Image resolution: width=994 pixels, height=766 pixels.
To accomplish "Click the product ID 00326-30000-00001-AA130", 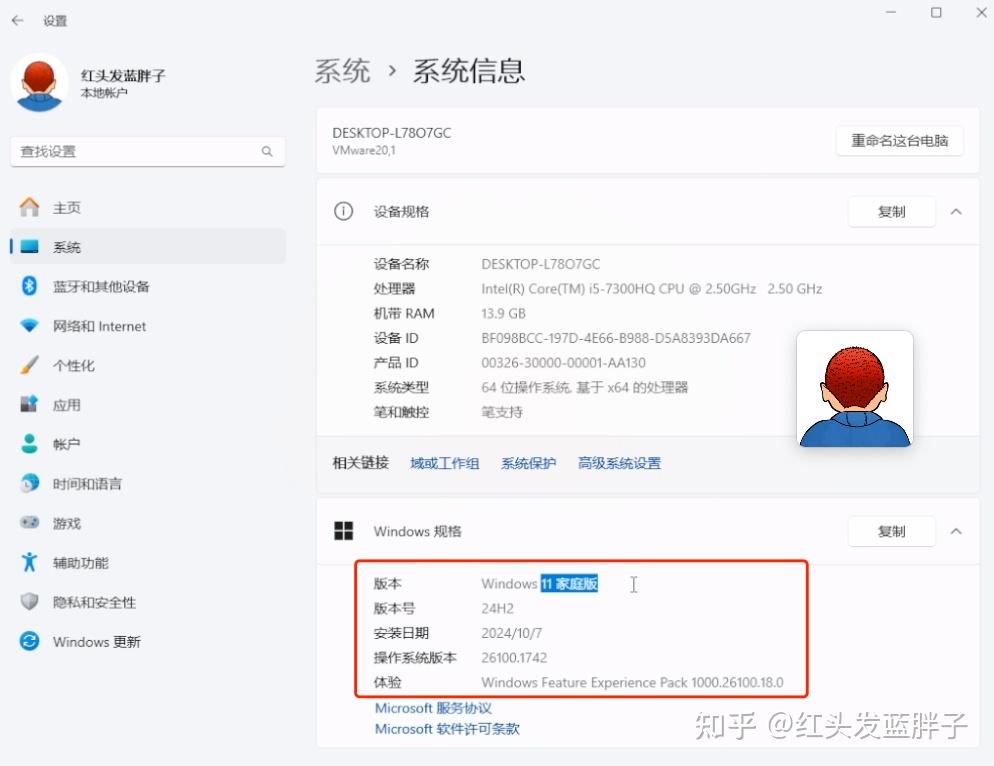I will [x=563, y=363].
